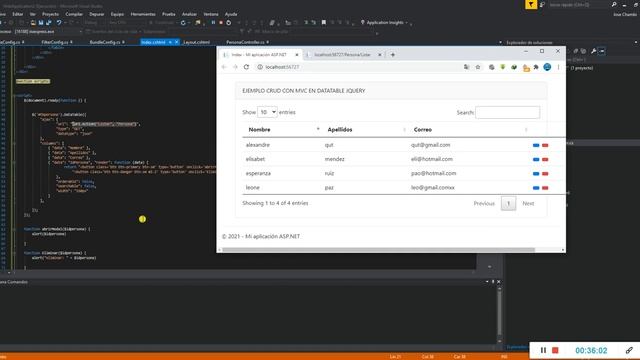The width and height of the screenshot is (640, 360).
Task: Open the Chrome three-dot menu
Action: click(558, 67)
